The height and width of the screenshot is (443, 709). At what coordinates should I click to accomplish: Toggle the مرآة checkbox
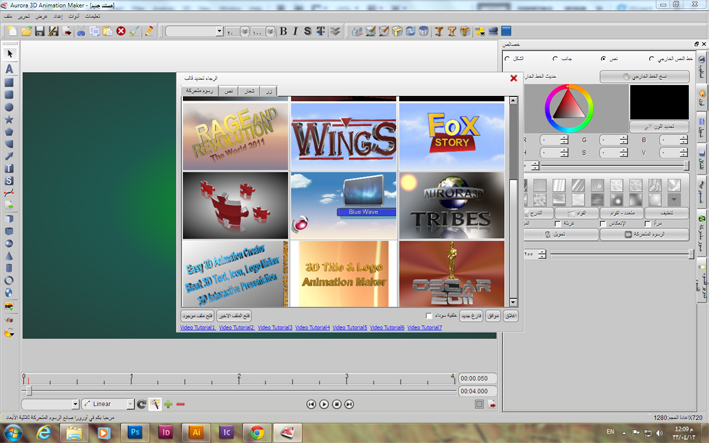point(648,224)
